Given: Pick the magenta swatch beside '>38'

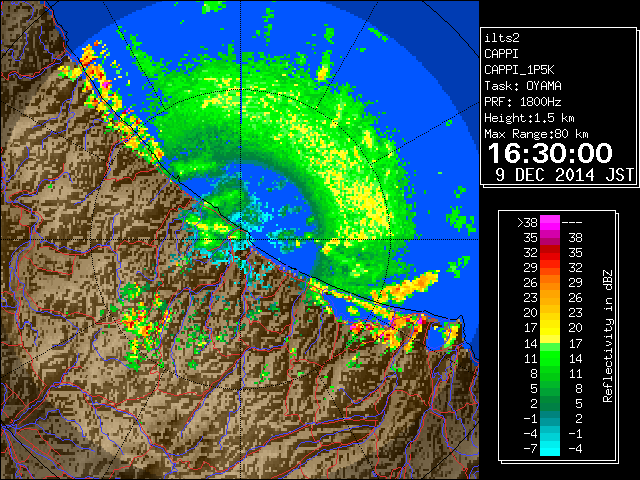Looking at the screenshot, I should [x=550, y=222].
